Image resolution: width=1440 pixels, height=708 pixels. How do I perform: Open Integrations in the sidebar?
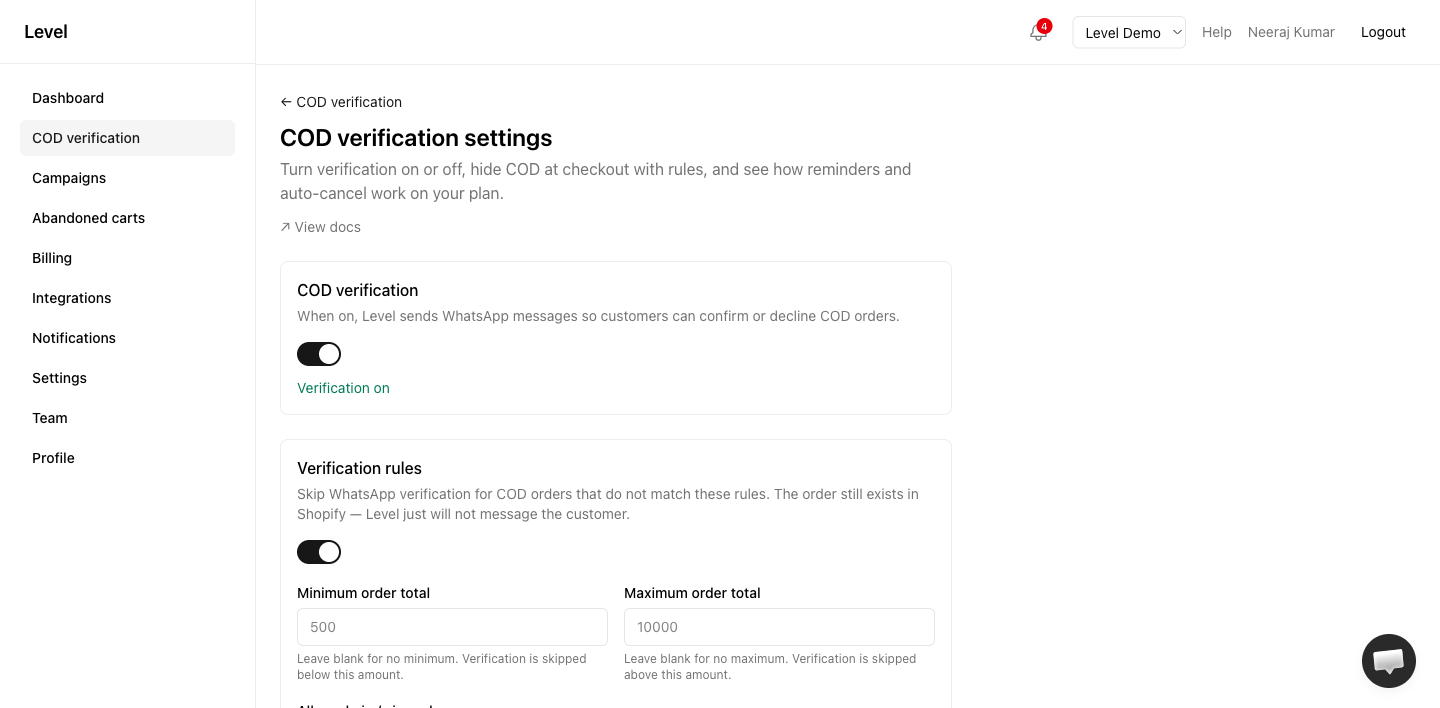tap(127, 298)
